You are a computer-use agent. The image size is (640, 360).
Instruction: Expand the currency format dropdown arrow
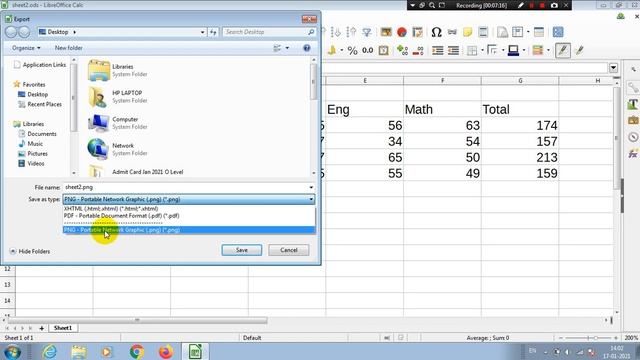click(x=342, y=50)
